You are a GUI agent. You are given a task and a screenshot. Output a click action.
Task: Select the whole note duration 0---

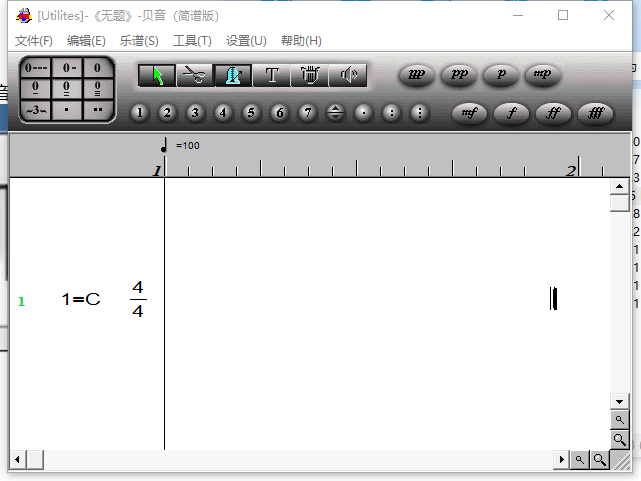[36, 67]
